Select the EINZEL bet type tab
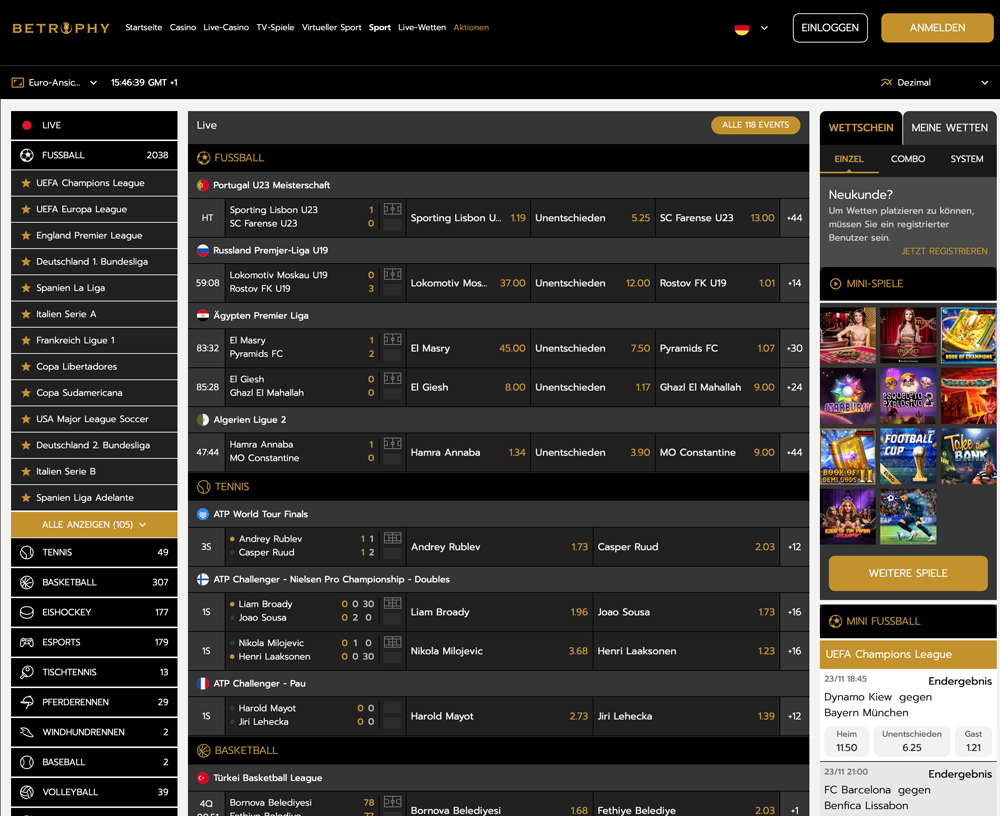The height and width of the screenshot is (816, 1000). click(x=848, y=159)
